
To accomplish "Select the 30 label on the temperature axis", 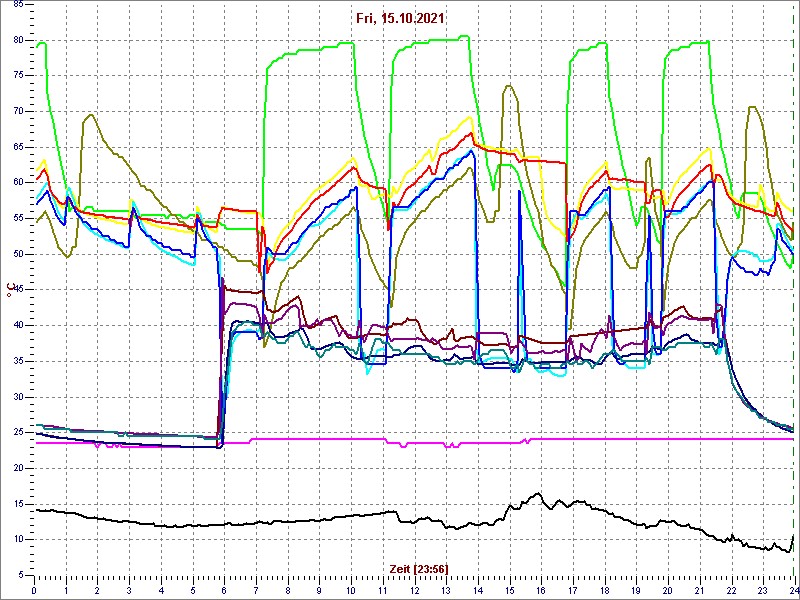I will pyautogui.click(x=16, y=397).
